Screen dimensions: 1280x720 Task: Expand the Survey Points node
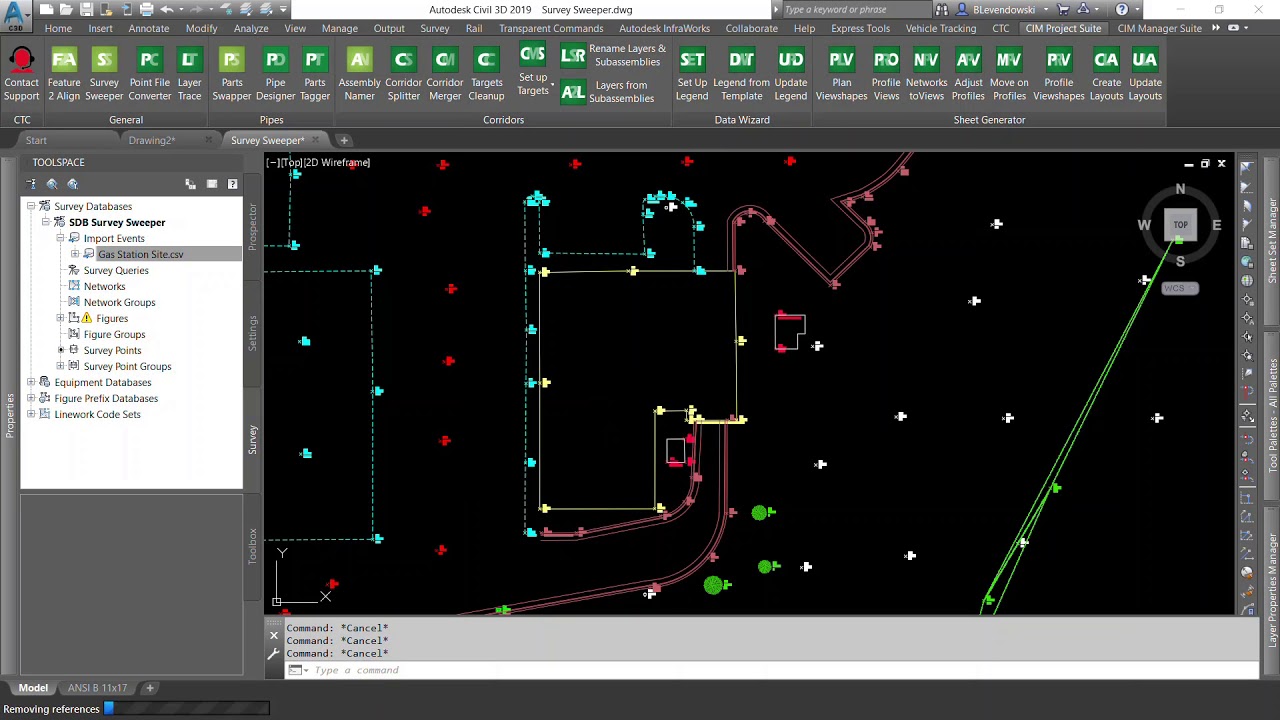(61, 350)
